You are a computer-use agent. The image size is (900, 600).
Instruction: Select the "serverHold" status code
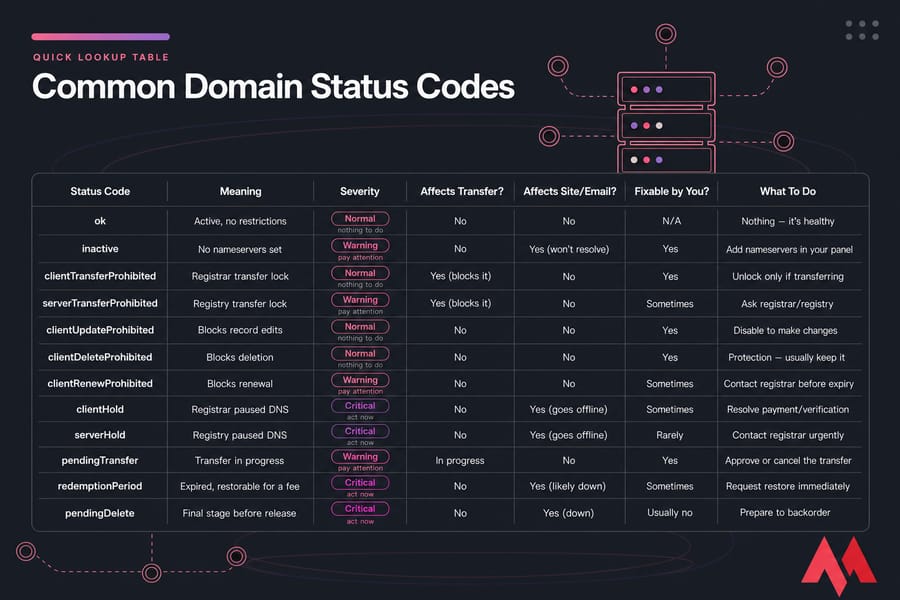click(x=100, y=435)
